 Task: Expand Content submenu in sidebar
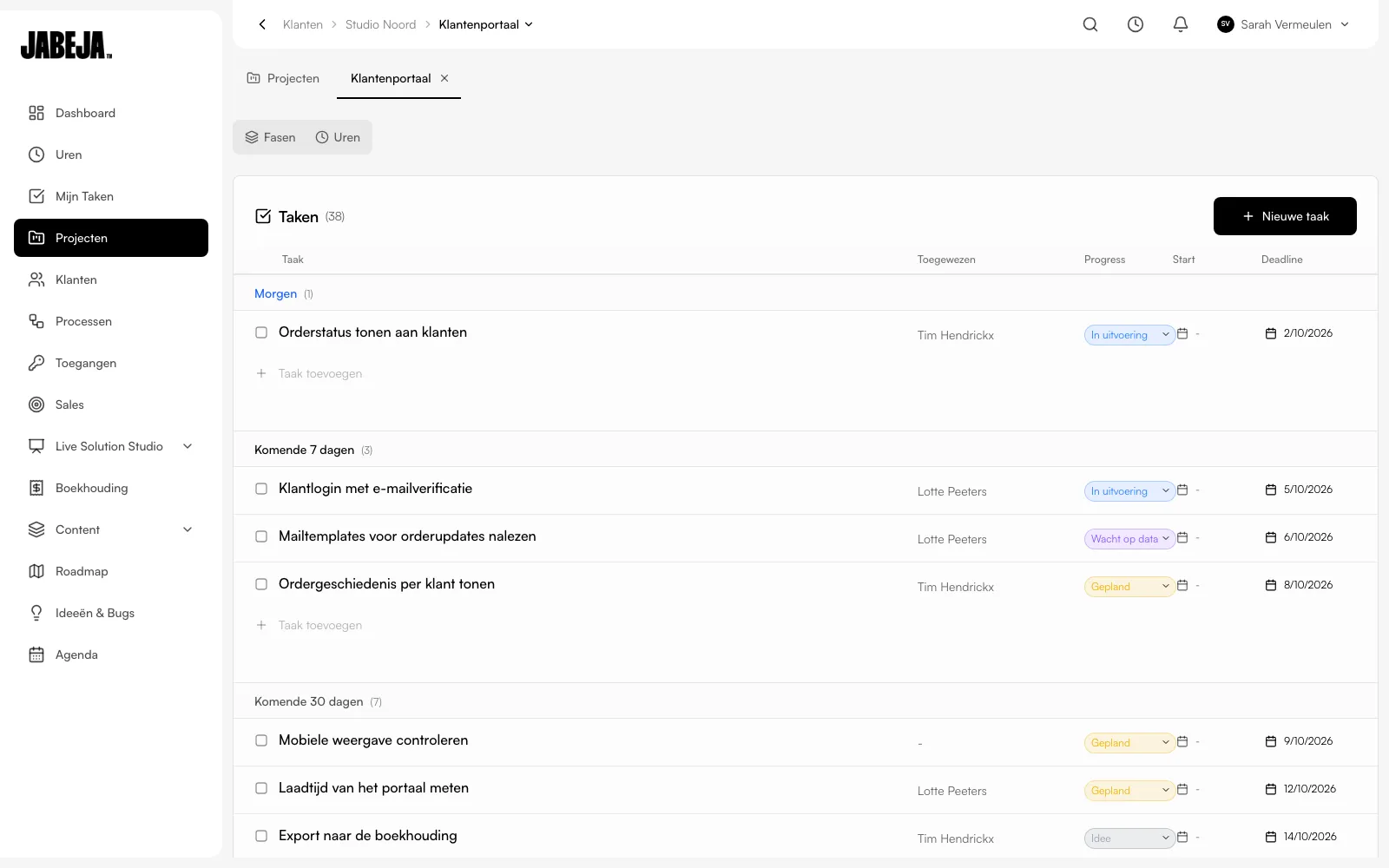(188, 529)
